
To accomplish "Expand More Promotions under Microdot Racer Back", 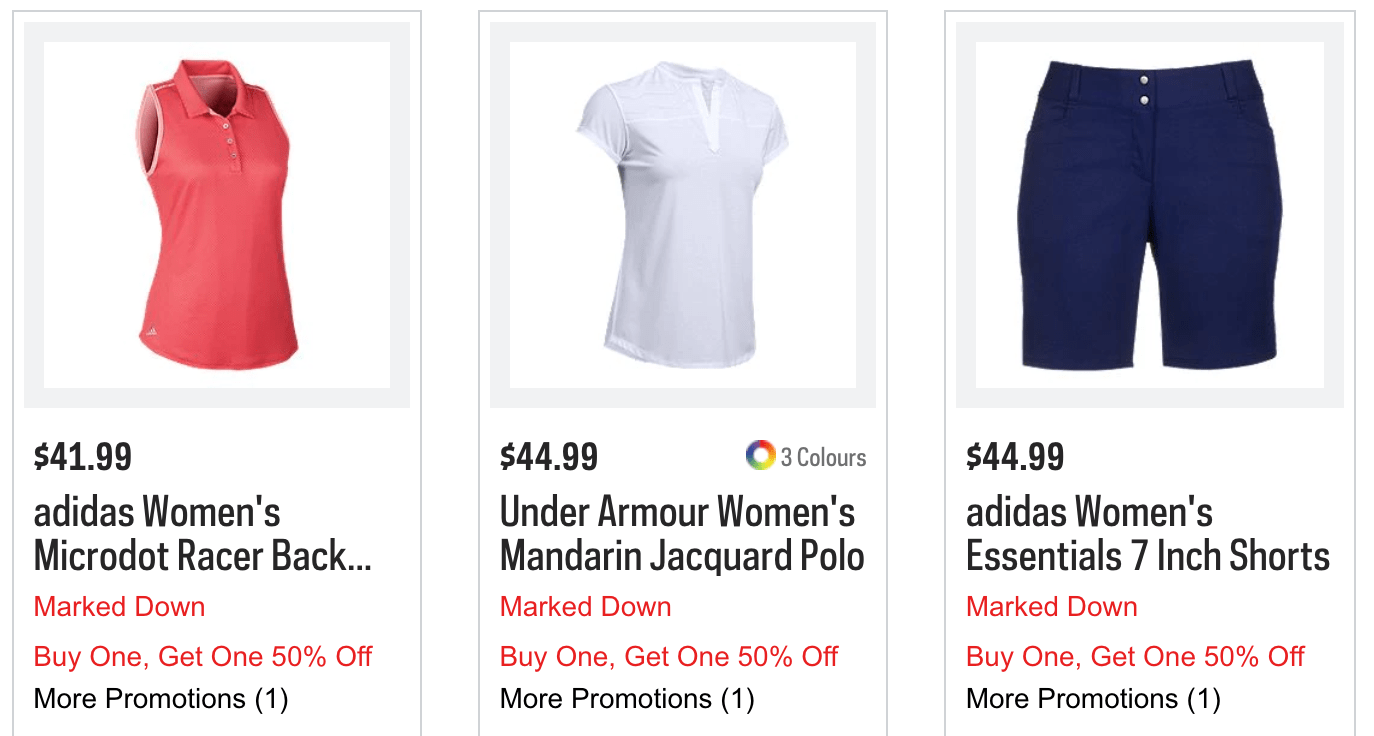I will click(161, 698).
